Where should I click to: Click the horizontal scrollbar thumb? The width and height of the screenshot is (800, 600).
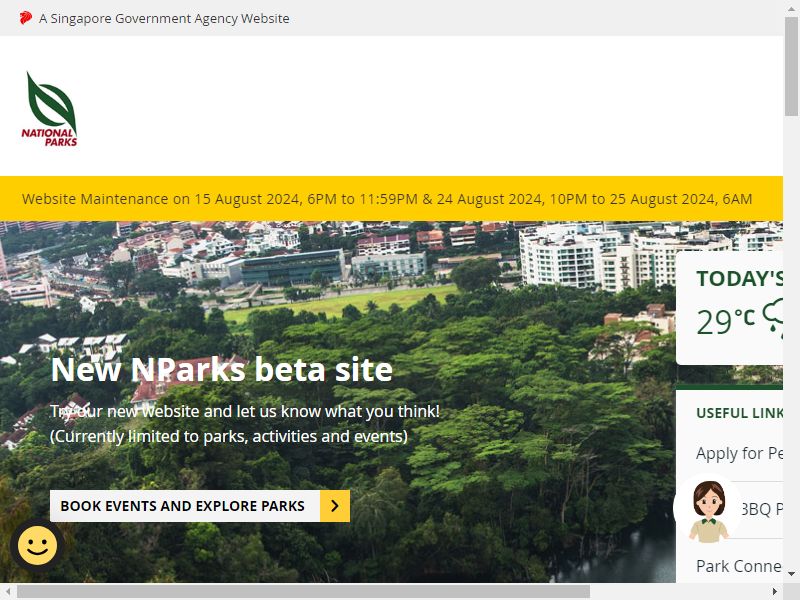pos(304,592)
